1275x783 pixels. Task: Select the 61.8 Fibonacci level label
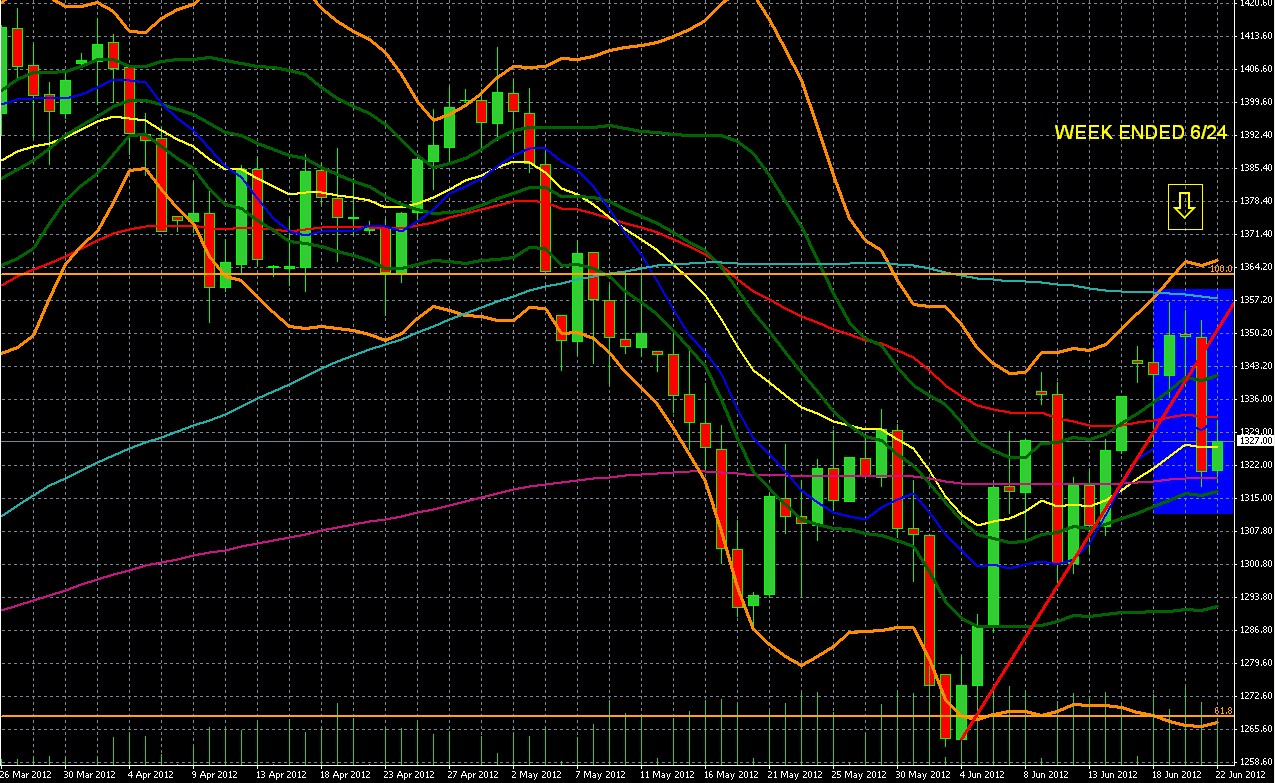pos(1218,710)
